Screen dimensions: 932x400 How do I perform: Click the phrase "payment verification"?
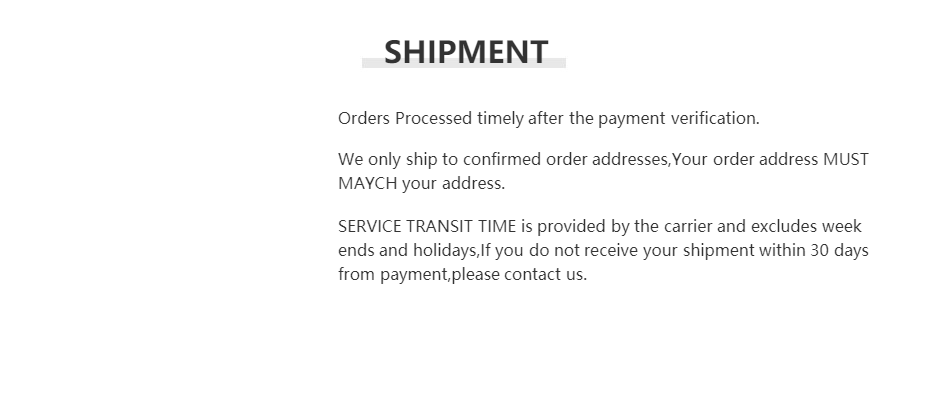point(679,118)
